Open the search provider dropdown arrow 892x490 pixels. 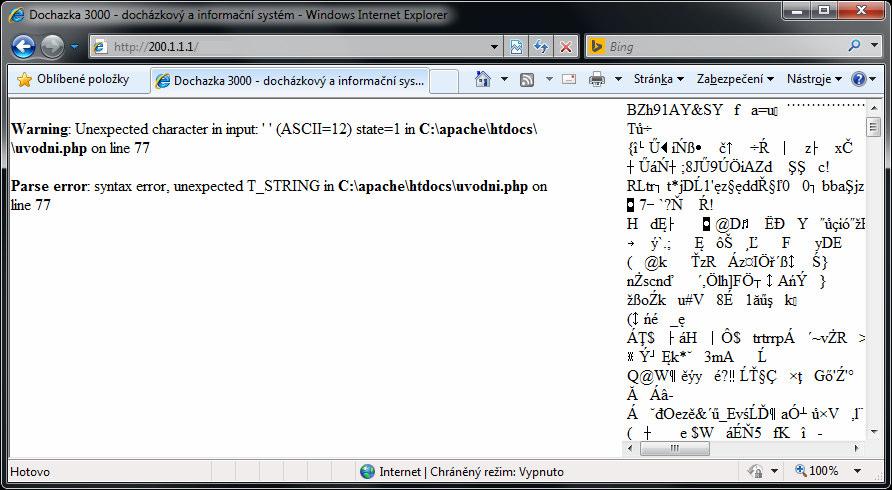[x=874, y=46]
